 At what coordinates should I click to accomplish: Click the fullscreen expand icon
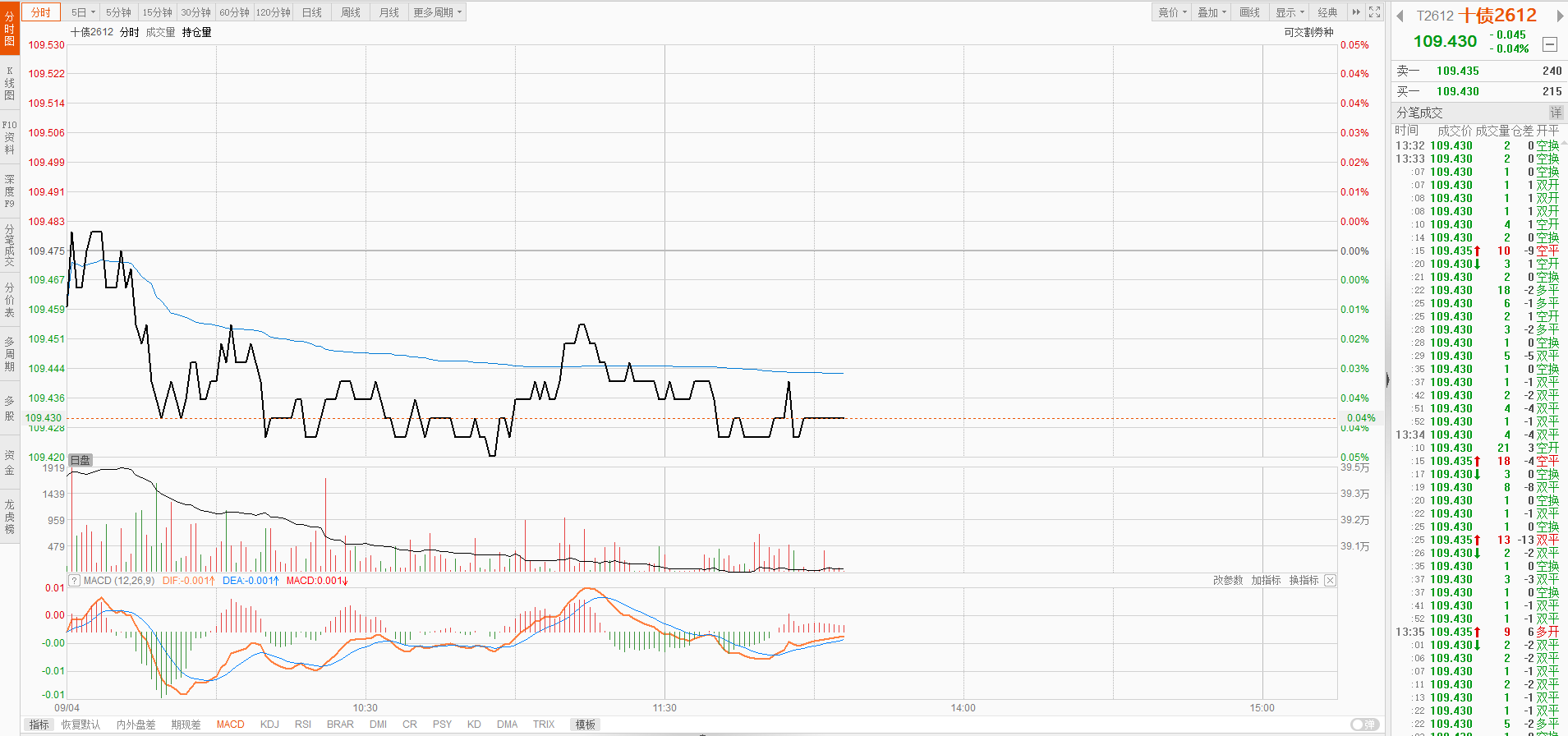pyautogui.click(x=1374, y=12)
